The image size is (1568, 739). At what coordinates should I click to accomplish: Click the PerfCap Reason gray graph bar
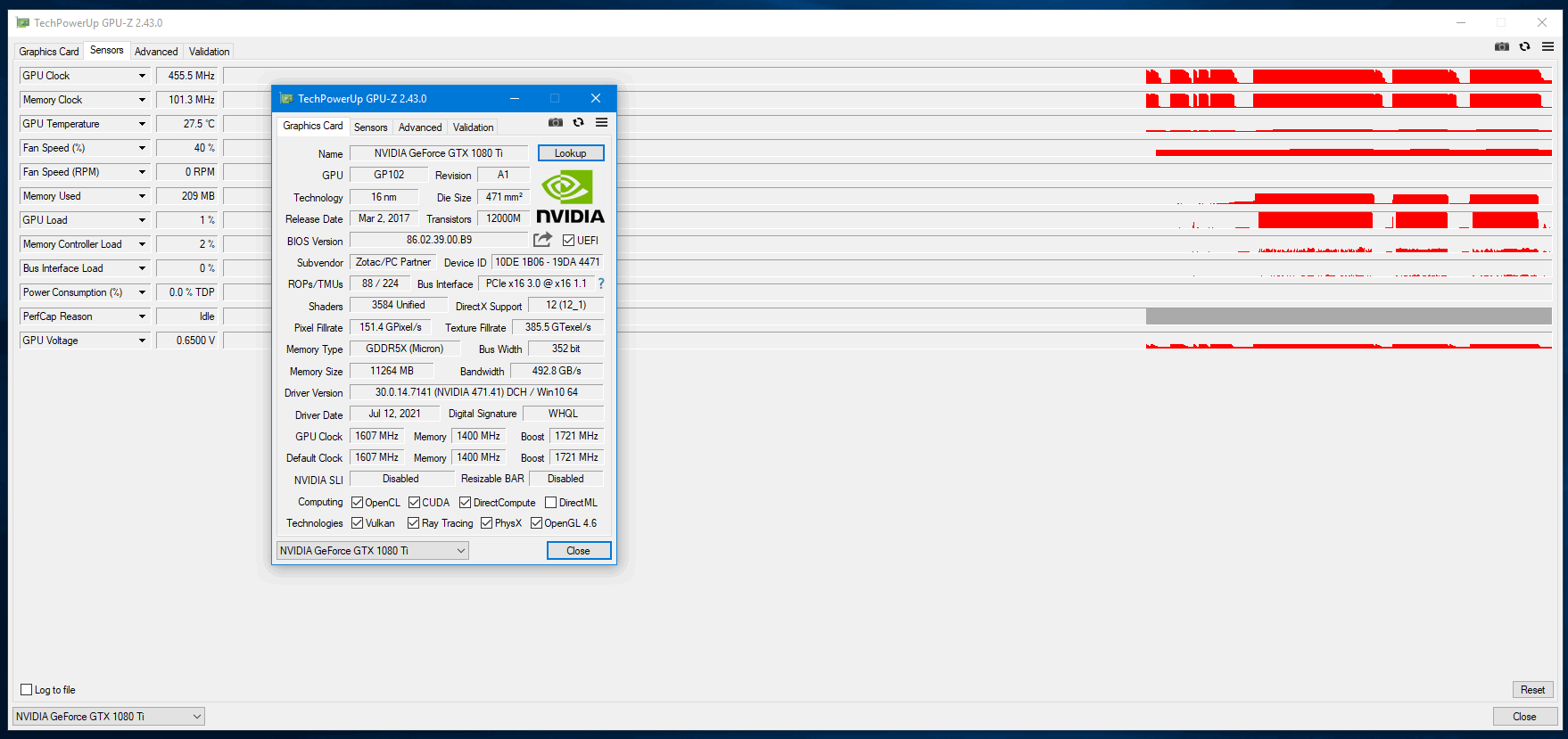[x=1349, y=316]
